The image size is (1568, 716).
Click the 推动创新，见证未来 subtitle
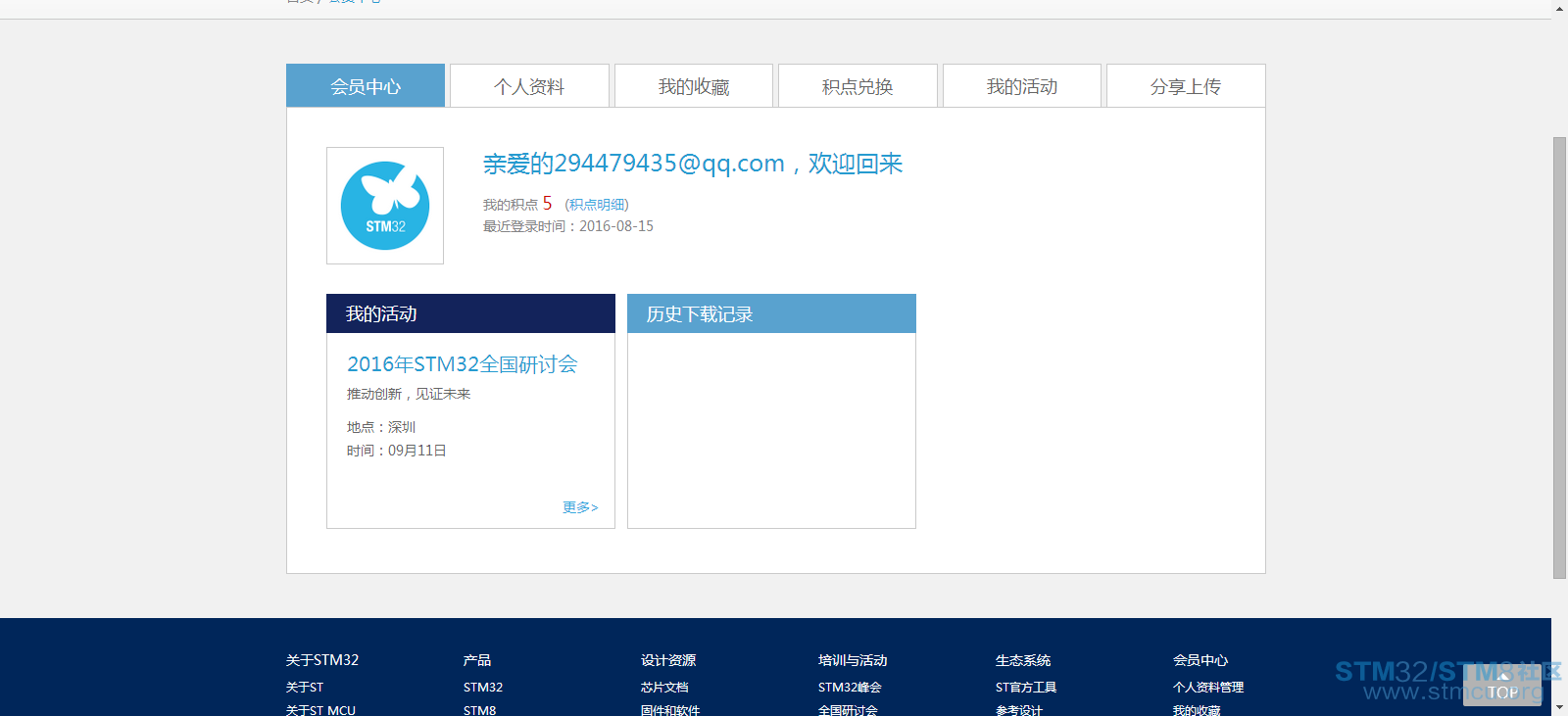[409, 394]
